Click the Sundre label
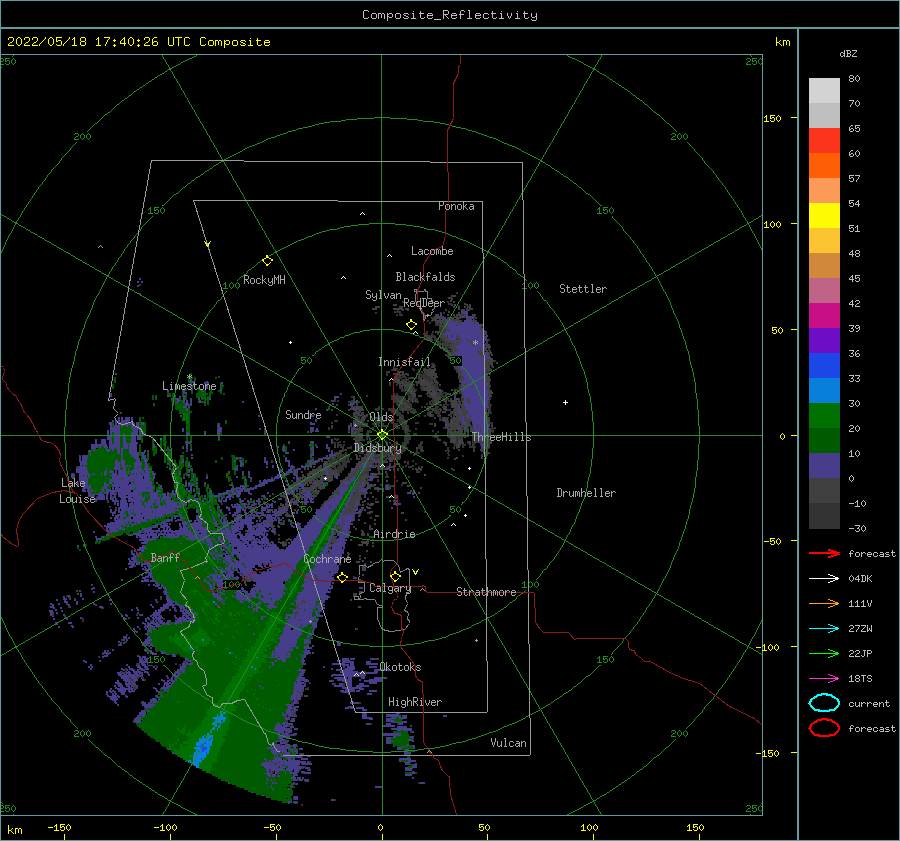This screenshot has height=841, width=900. click(x=303, y=415)
